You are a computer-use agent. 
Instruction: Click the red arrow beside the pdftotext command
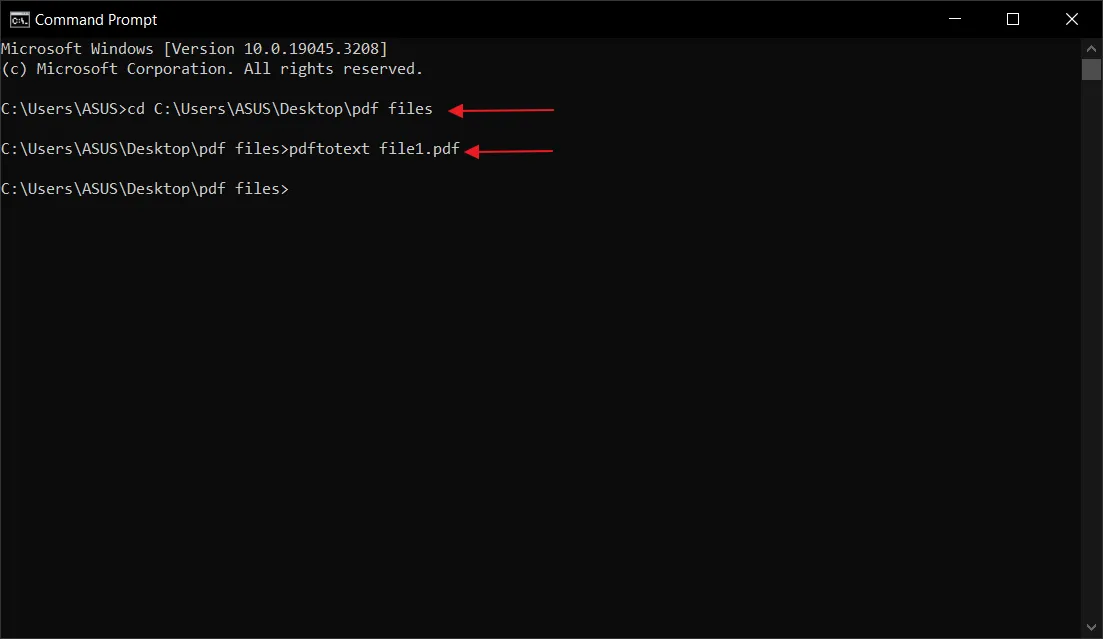[x=510, y=151]
